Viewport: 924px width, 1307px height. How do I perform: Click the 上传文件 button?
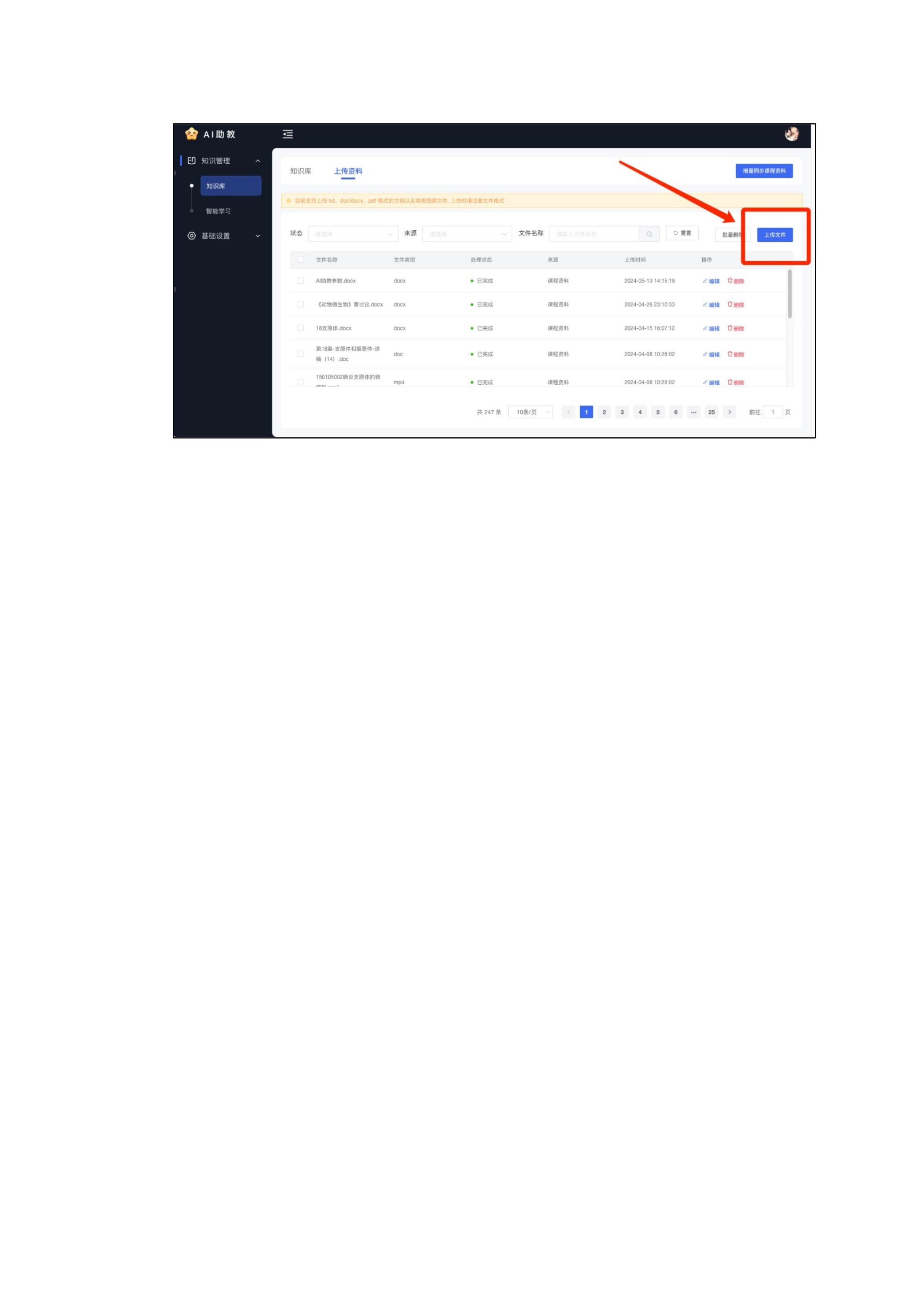(775, 234)
